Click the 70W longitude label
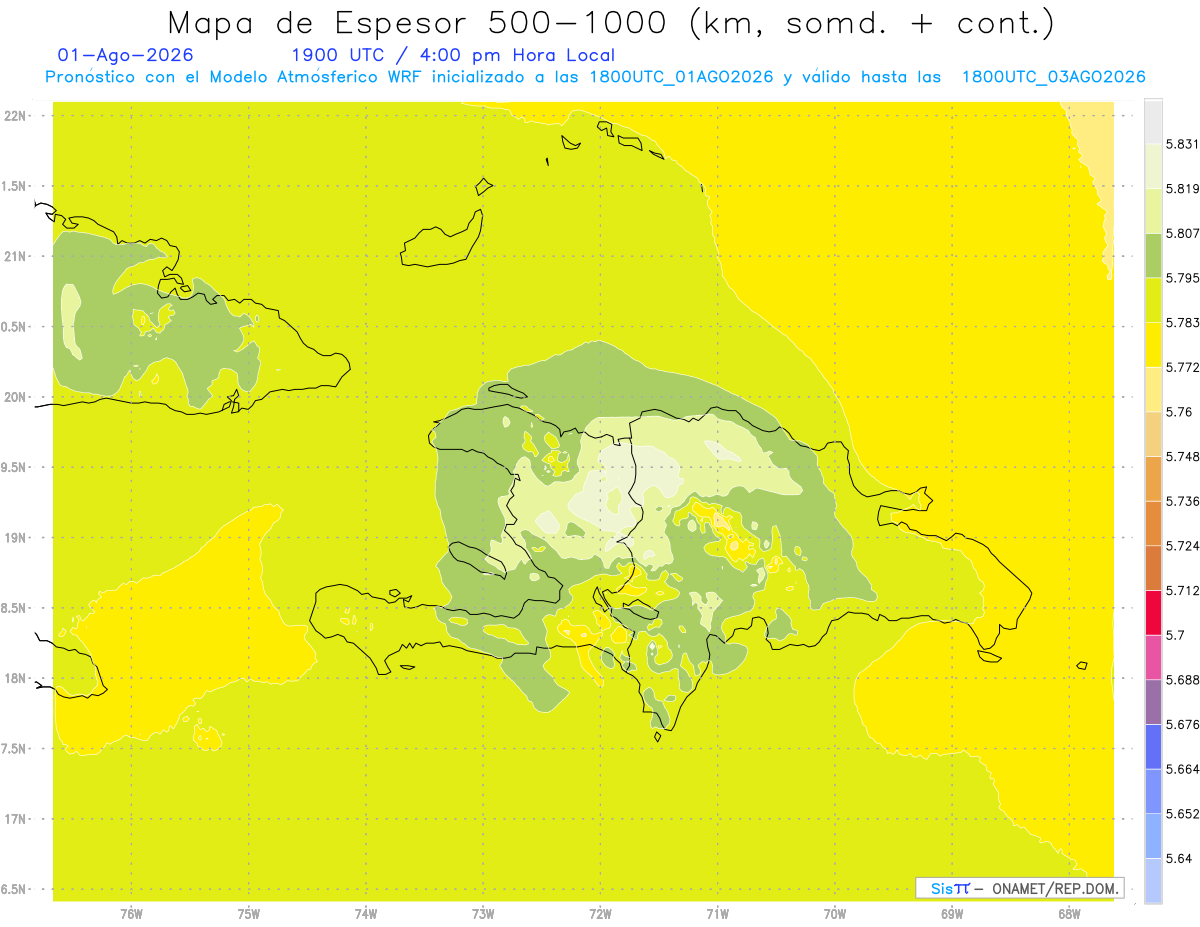The image size is (1200, 927). (835, 913)
